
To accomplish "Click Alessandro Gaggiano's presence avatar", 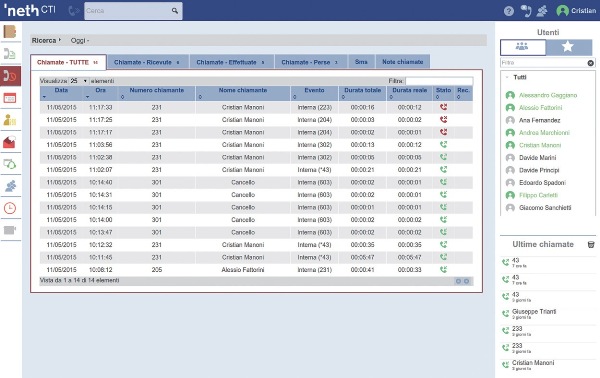I will coord(510,95).
